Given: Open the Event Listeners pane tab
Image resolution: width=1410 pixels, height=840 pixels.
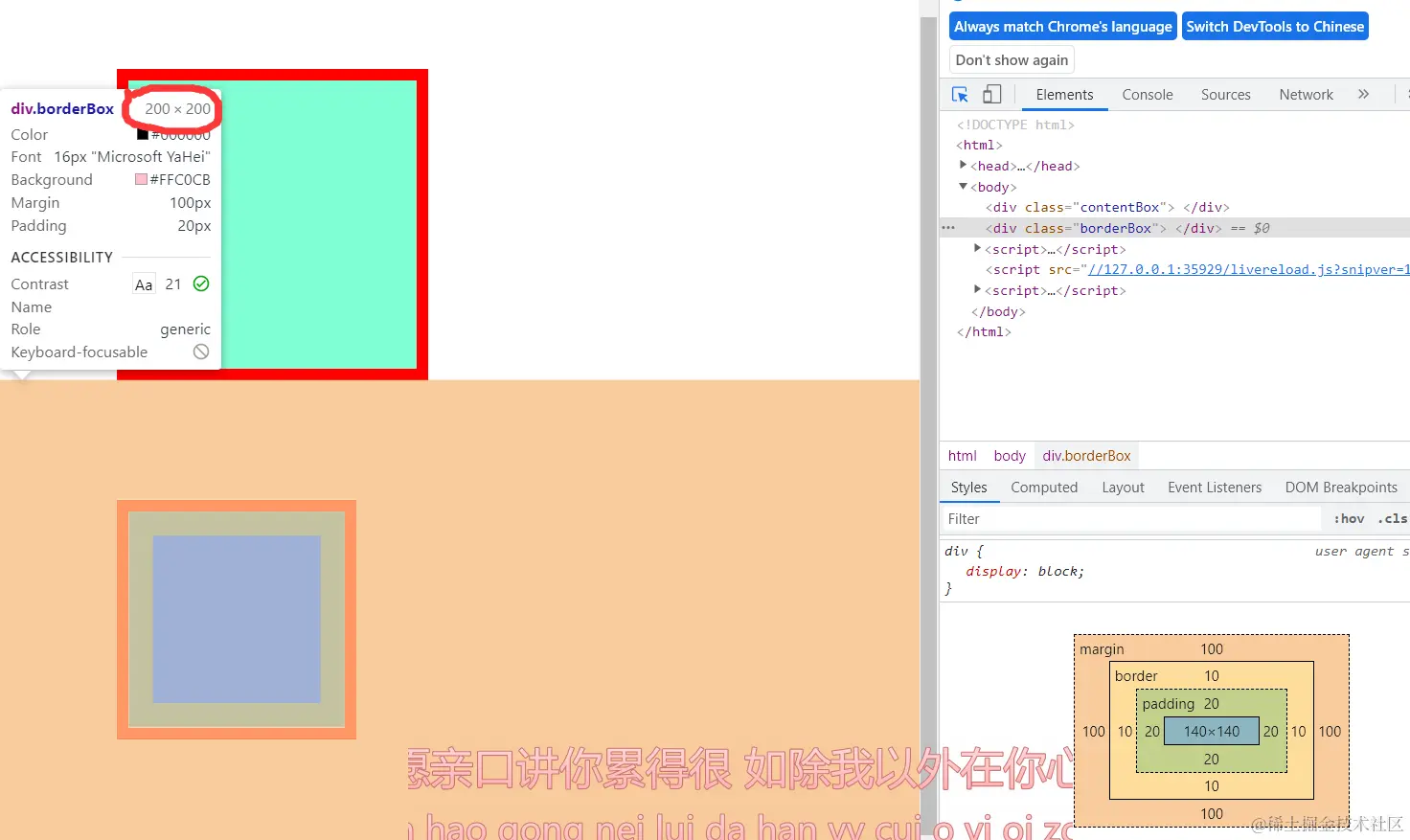Looking at the screenshot, I should (1215, 488).
